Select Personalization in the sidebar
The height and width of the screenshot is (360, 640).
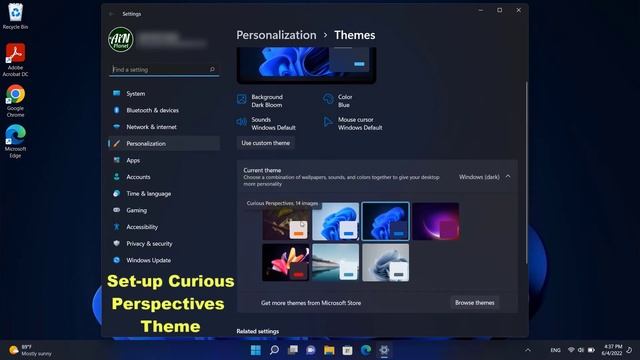click(x=164, y=144)
